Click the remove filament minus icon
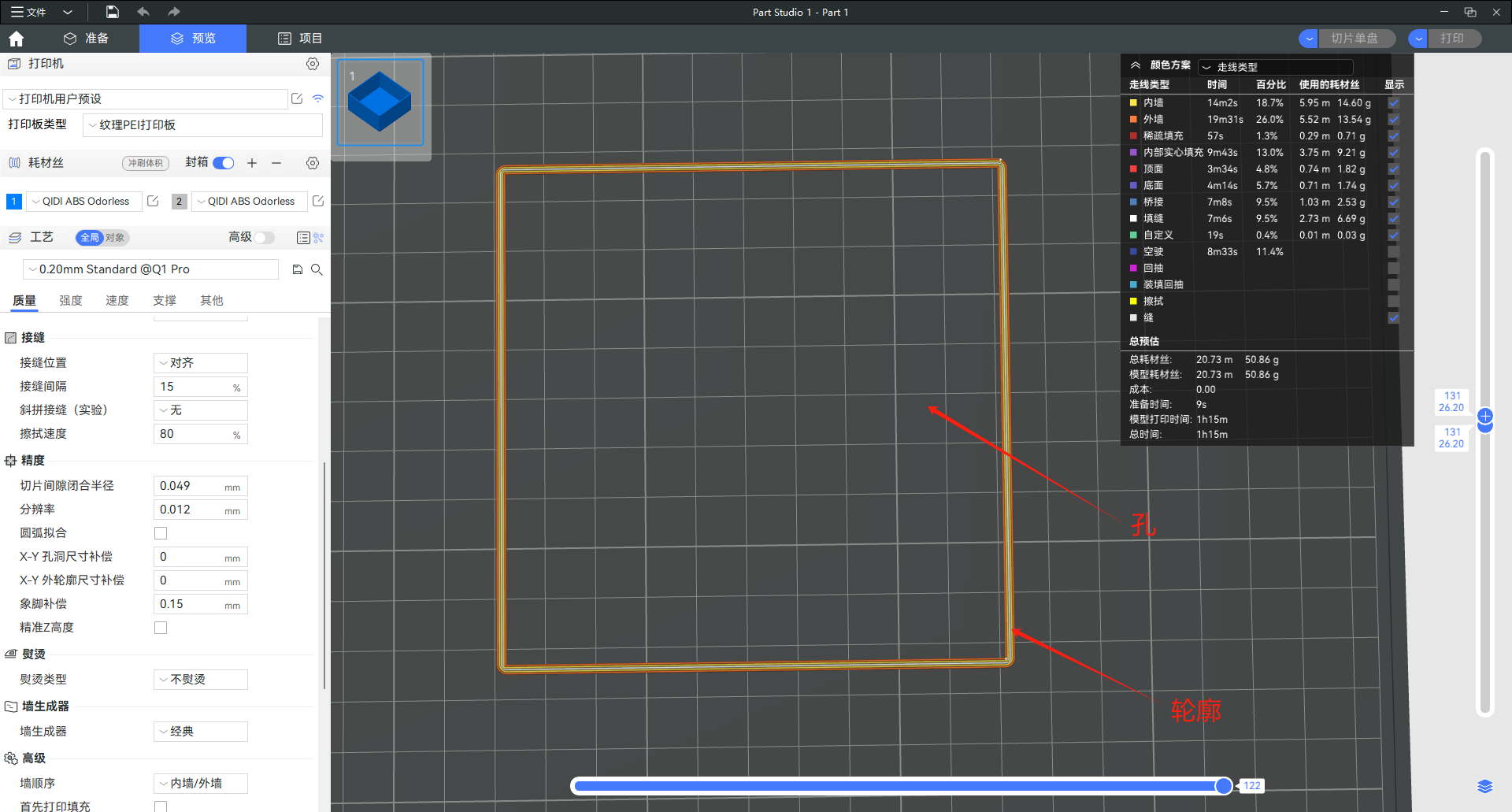 pos(276,163)
